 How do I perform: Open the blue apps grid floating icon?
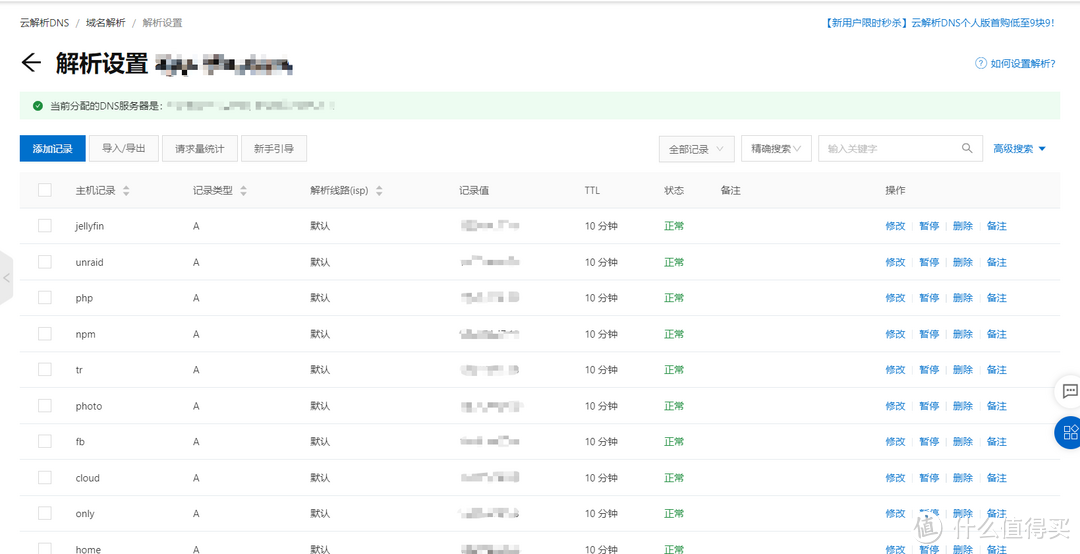point(1070,433)
